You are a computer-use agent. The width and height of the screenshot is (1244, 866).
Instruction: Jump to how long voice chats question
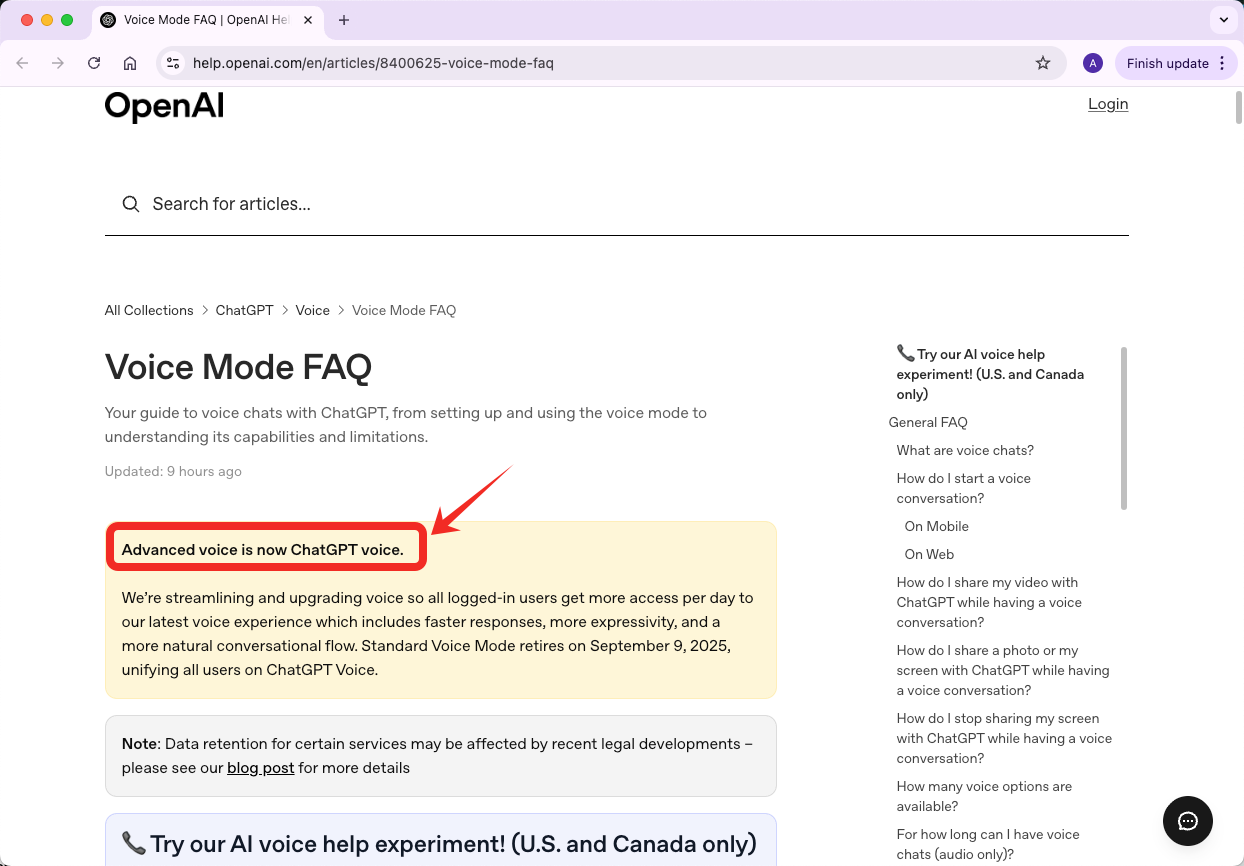pos(988,844)
